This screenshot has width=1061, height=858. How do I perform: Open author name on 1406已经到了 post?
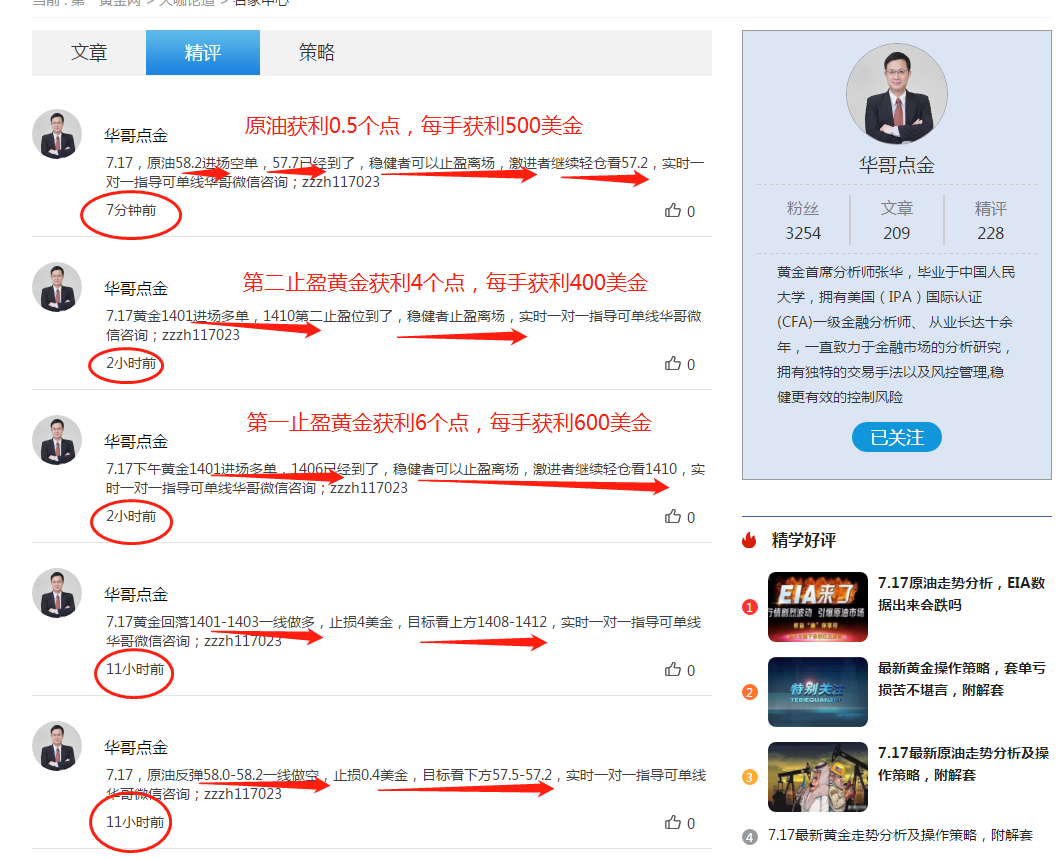pyautogui.click(x=136, y=441)
